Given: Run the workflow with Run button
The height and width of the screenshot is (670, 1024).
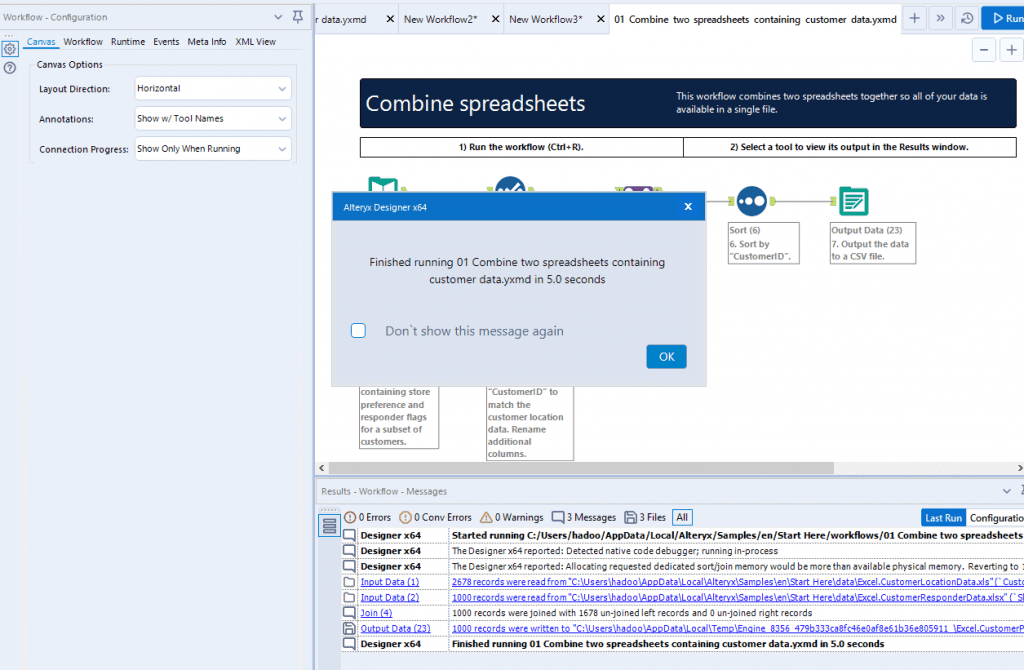Looking at the screenshot, I should (x=1004, y=18).
